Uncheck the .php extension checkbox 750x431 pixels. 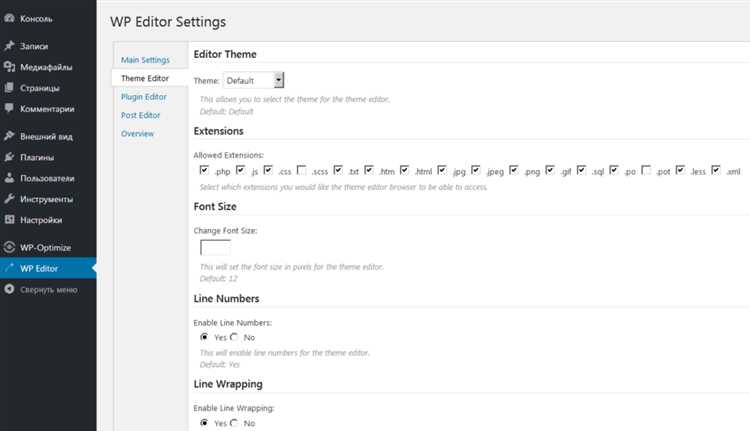pos(204,170)
